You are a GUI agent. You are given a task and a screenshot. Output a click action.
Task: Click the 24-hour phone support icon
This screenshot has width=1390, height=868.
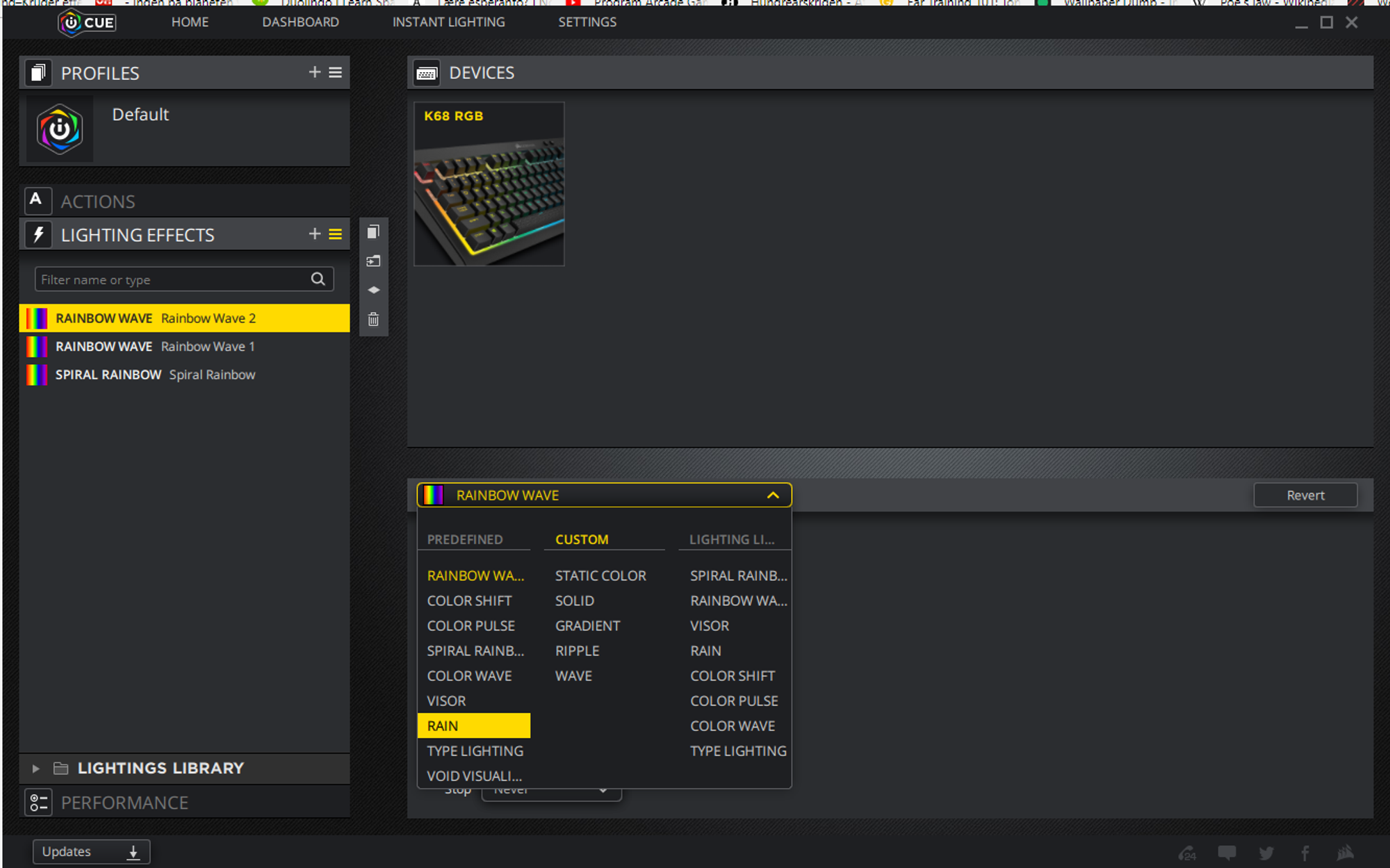point(1188,853)
